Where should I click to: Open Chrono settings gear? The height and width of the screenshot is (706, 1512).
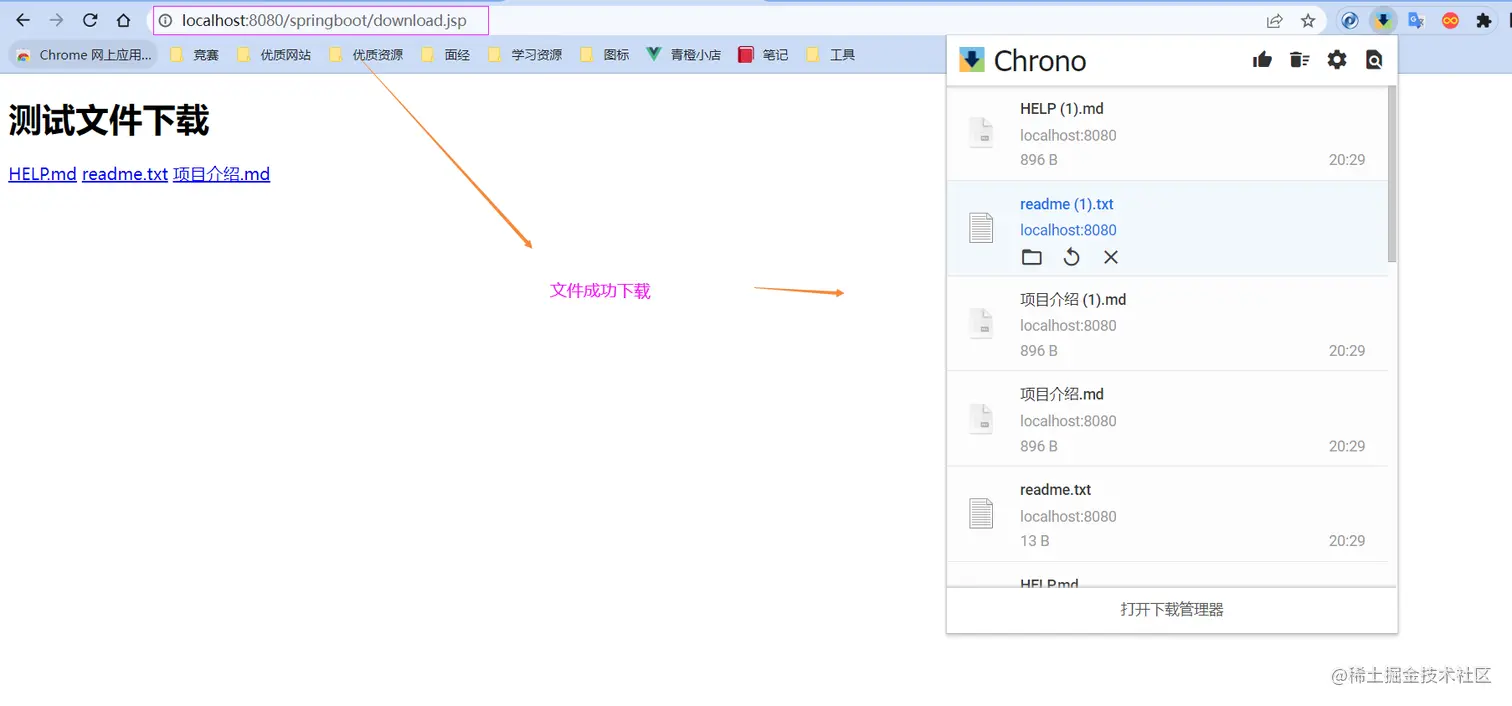pyautogui.click(x=1337, y=60)
